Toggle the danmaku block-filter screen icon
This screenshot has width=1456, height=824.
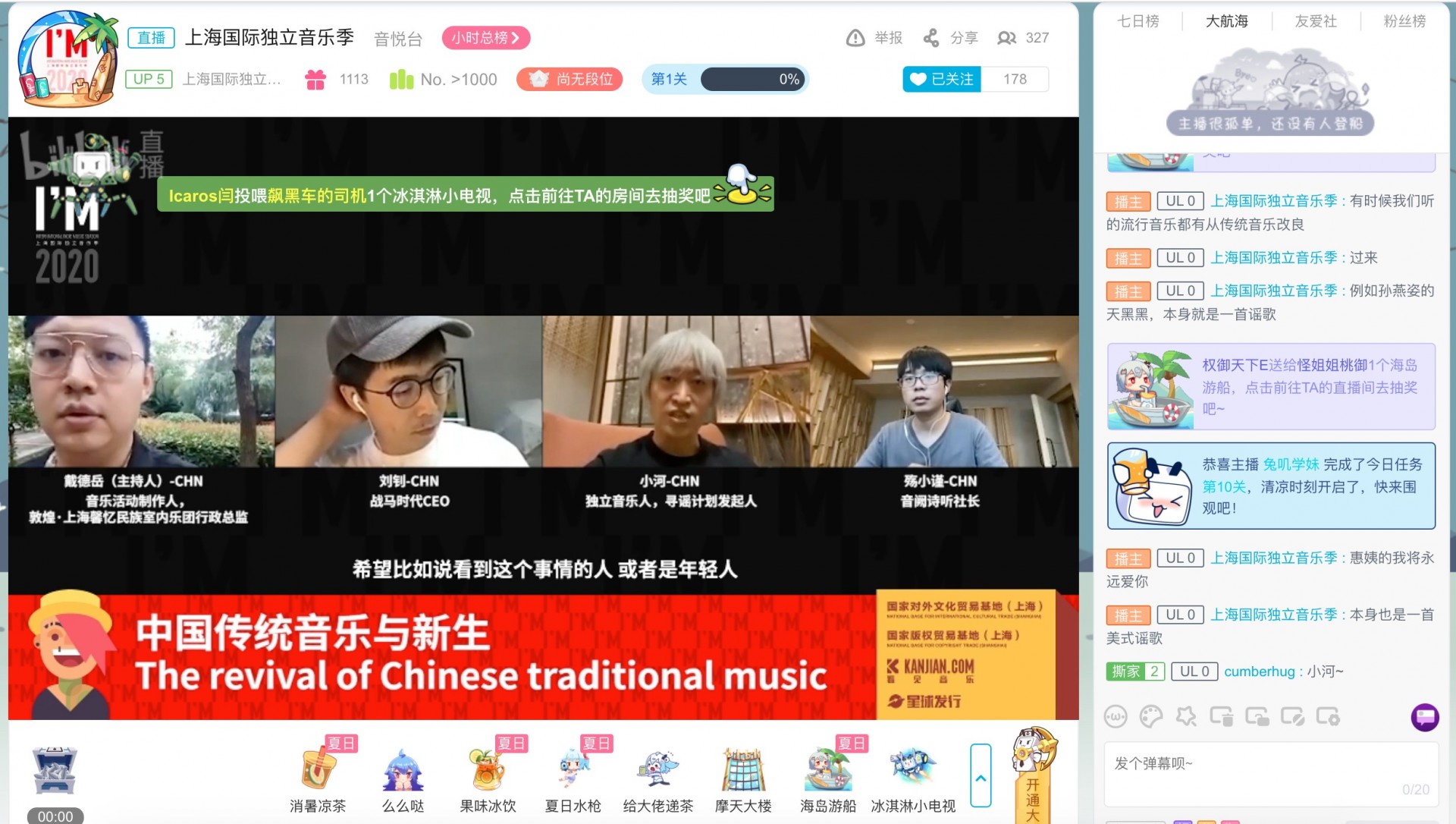click(1292, 716)
